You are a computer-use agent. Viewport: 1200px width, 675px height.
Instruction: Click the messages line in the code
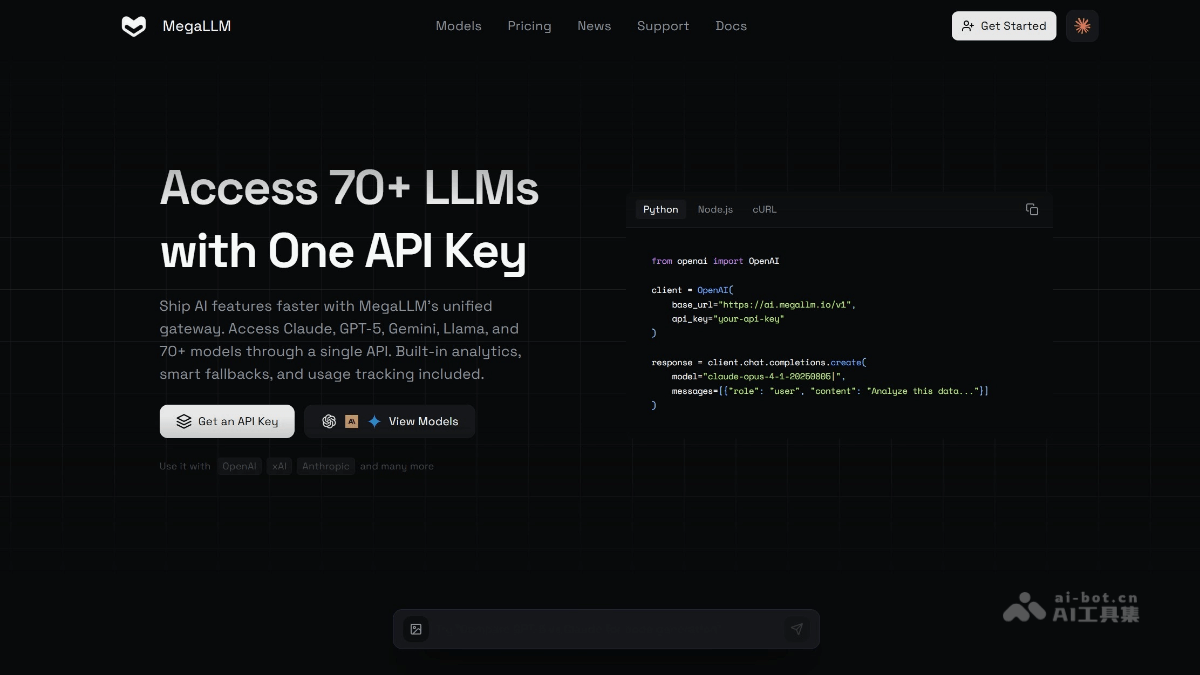[x=830, y=391]
